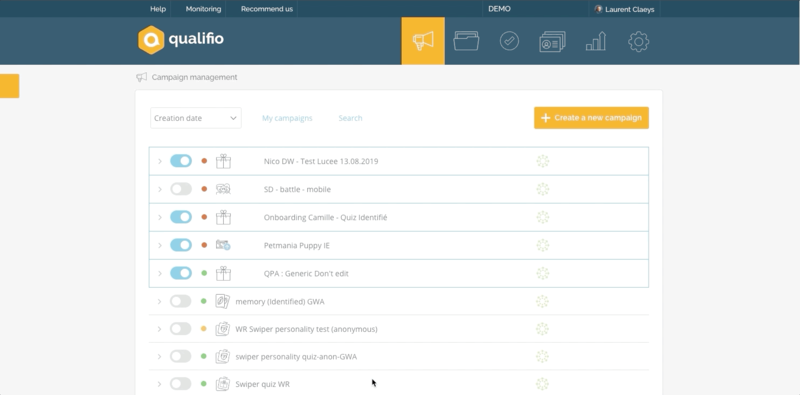Open the Creation date sort dropdown
This screenshot has width=800, height=395.
click(195, 118)
